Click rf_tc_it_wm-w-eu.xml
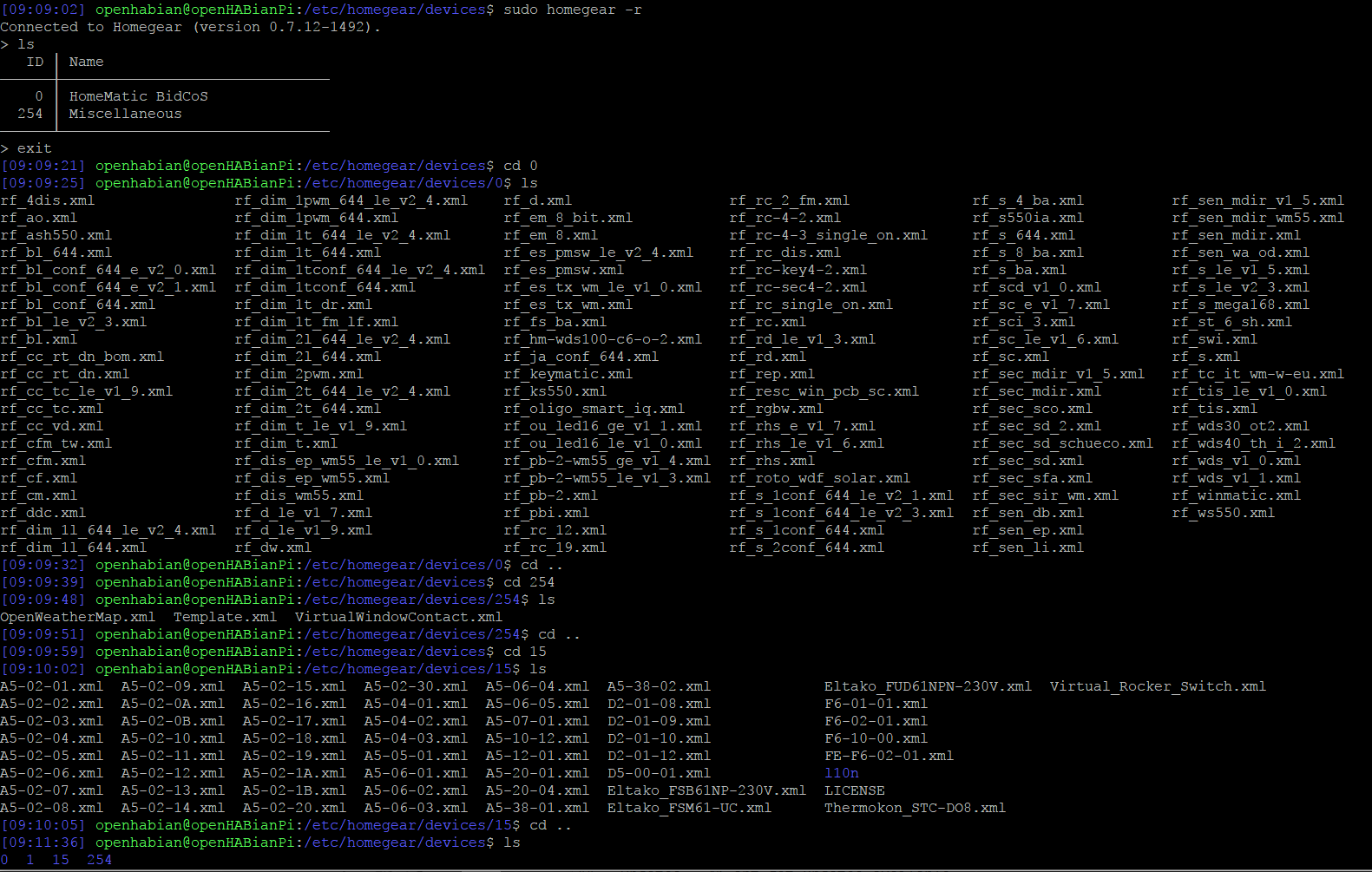The width and height of the screenshot is (1372, 872). click(x=1258, y=374)
